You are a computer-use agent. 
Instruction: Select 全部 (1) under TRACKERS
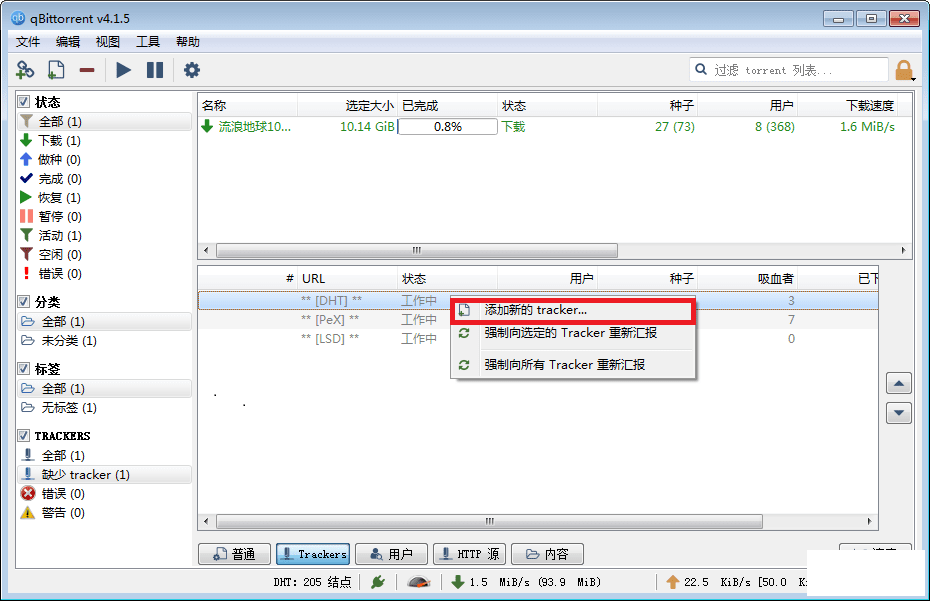104,455
